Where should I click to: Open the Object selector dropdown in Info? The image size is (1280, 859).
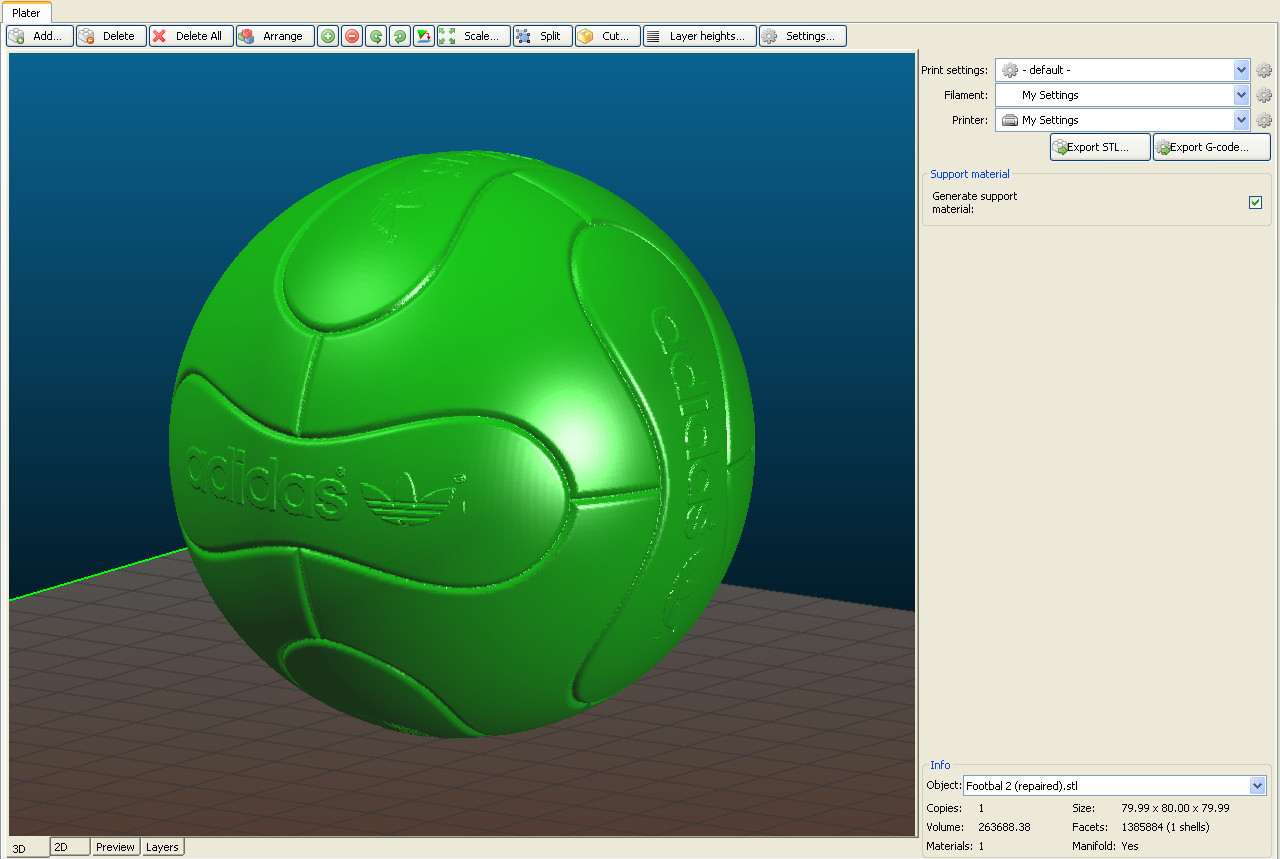[x=1258, y=786]
